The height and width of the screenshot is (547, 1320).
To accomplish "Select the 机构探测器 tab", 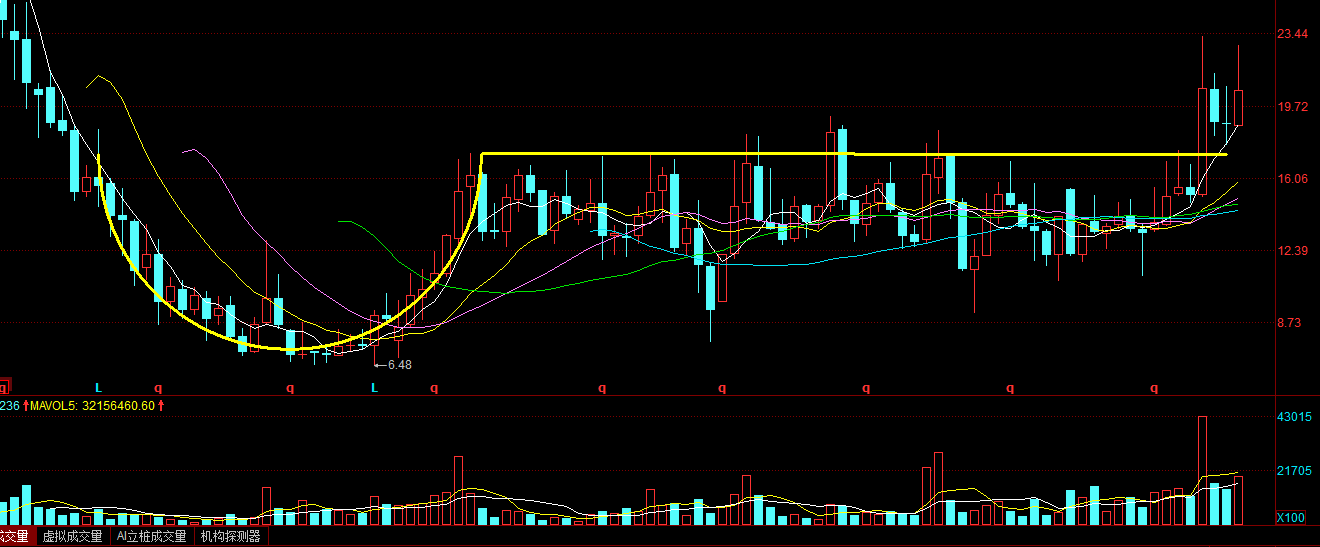I will [230, 537].
